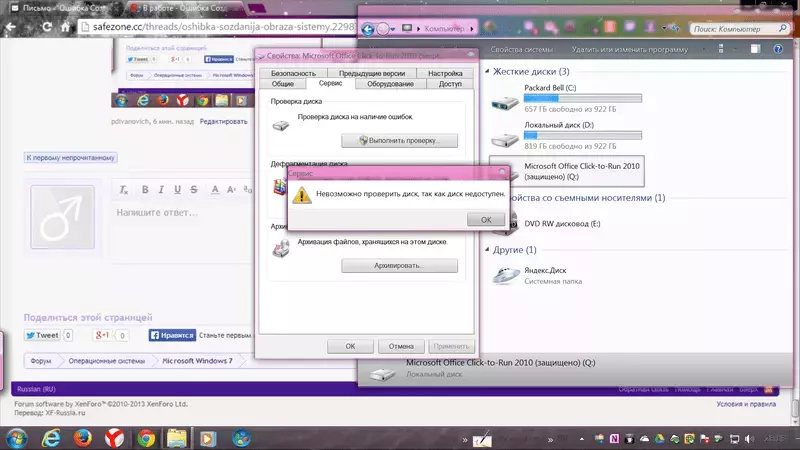Open File Explorer folder from taskbar
800x450 pixels.
coord(177,438)
